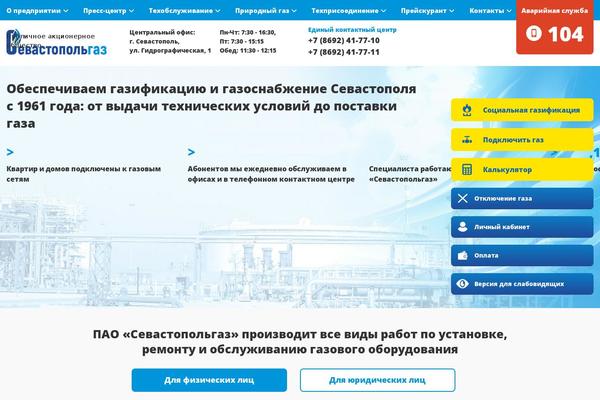Open the Отключение газа button
Image resolution: width=600 pixels, height=400 pixels.
522,198
